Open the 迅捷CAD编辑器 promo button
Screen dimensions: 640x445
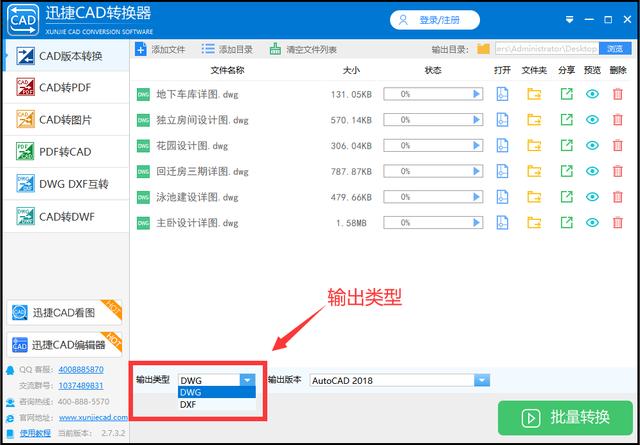64,345
